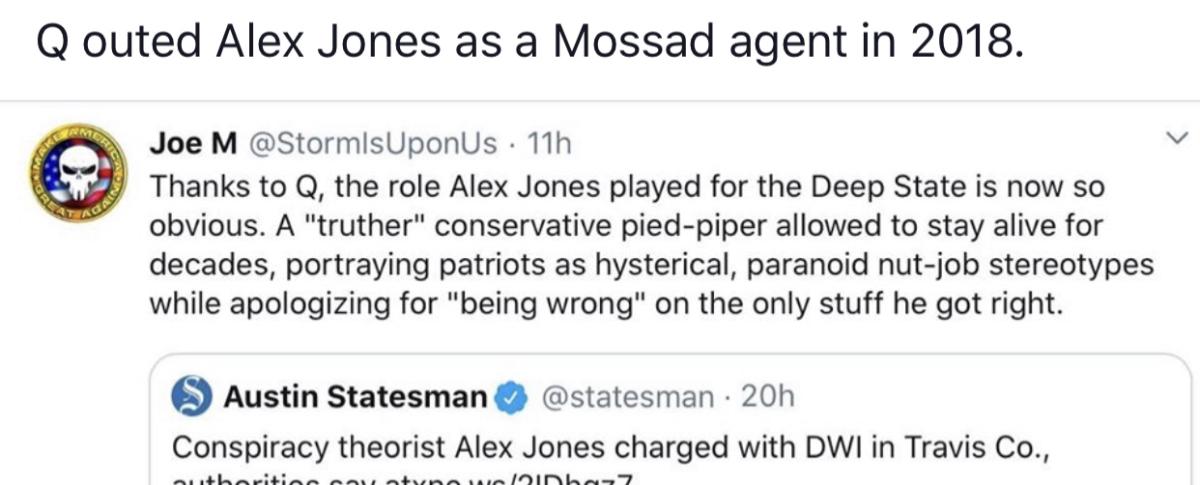Screen dimensions: 1200x485
Task: Open the 20h quoted tweet timestamp
Action: click(769, 398)
